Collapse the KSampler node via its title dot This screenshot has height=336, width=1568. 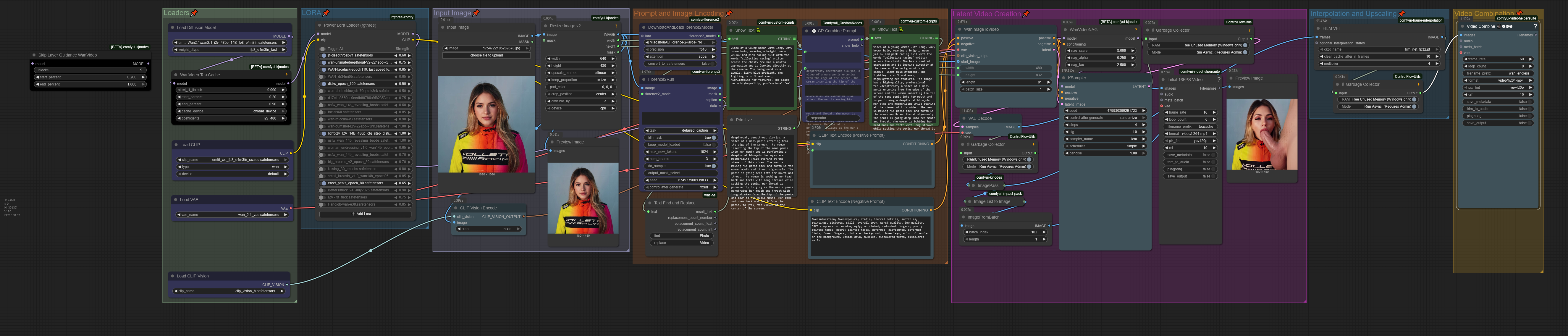[1065, 78]
